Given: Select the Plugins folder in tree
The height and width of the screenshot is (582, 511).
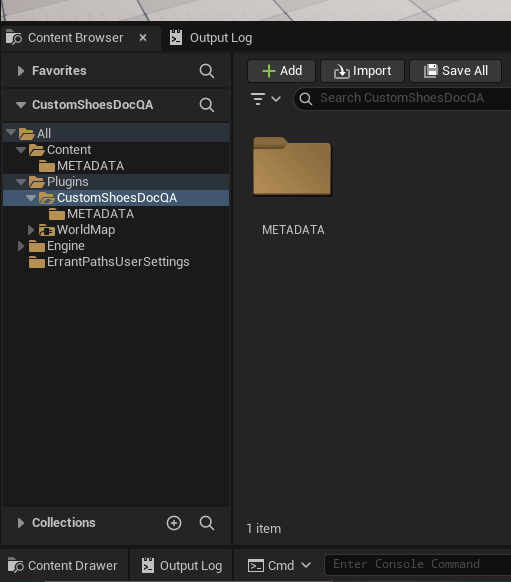Looking at the screenshot, I should (x=116, y=182).
